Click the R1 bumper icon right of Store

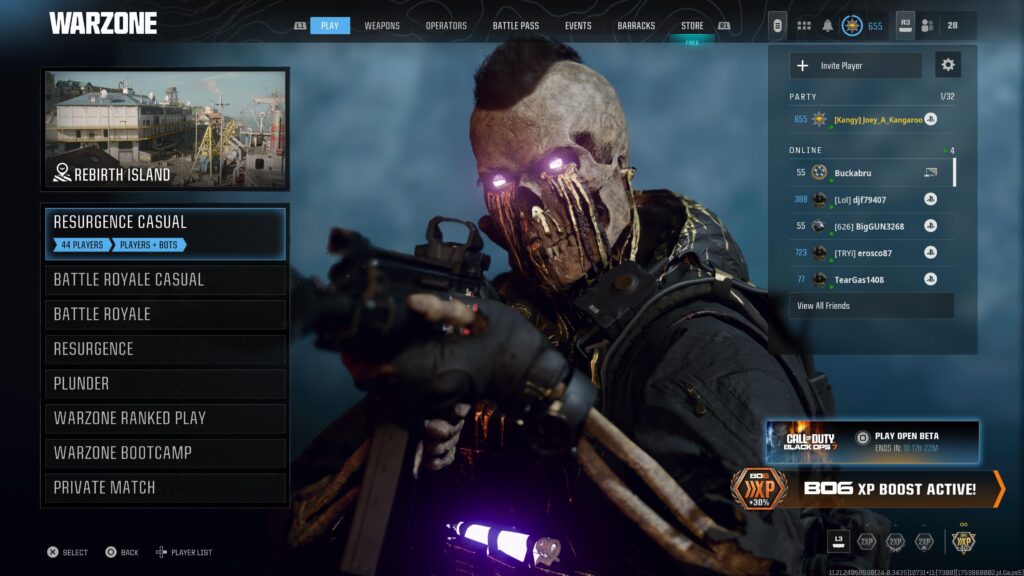[x=724, y=25]
